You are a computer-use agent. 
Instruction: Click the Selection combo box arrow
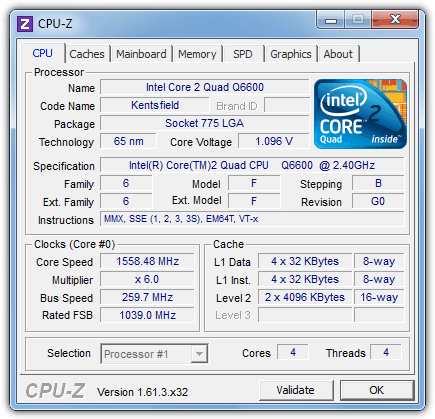pos(199,354)
